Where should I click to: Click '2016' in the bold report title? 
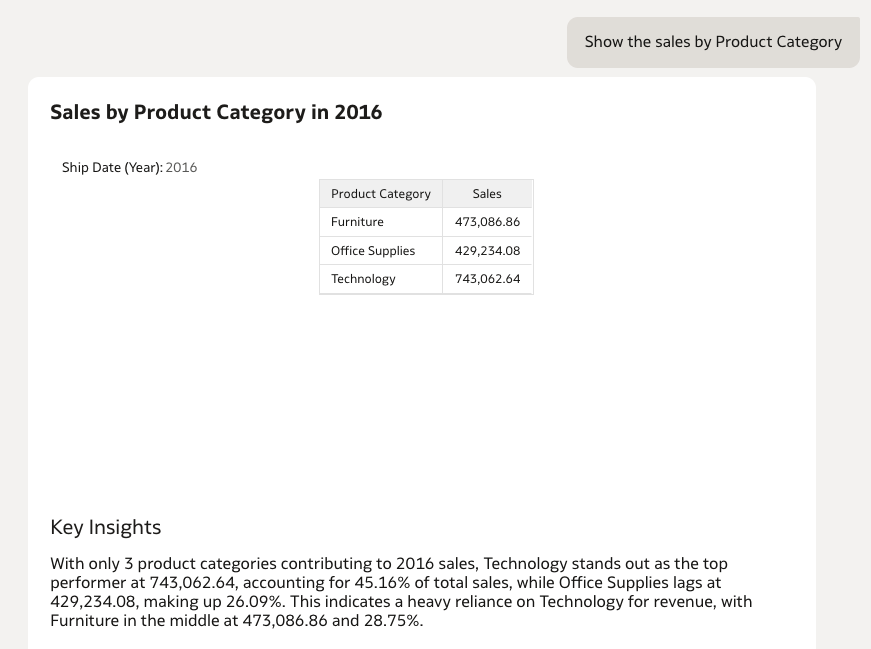pos(358,112)
